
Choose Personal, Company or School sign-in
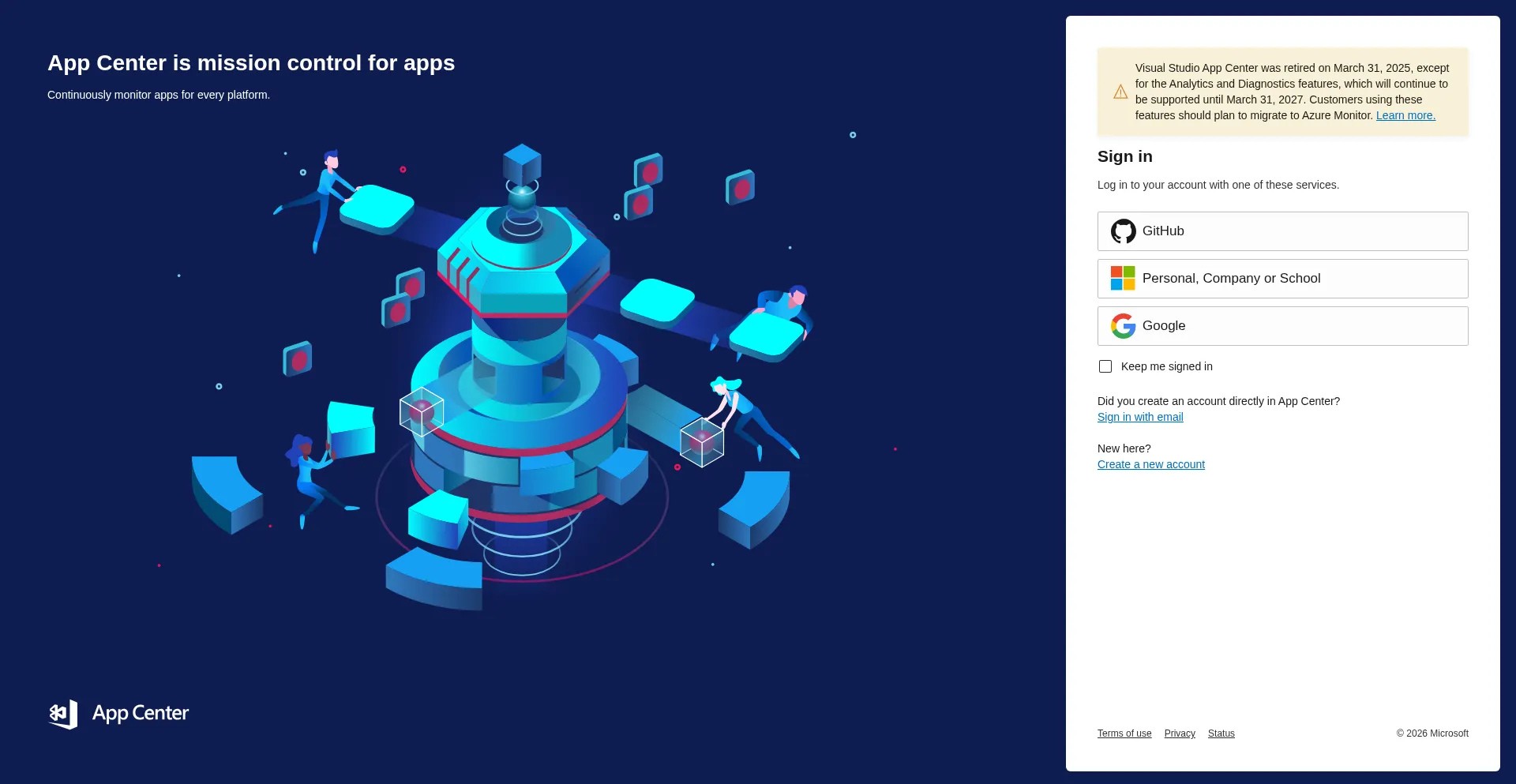pos(1282,279)
